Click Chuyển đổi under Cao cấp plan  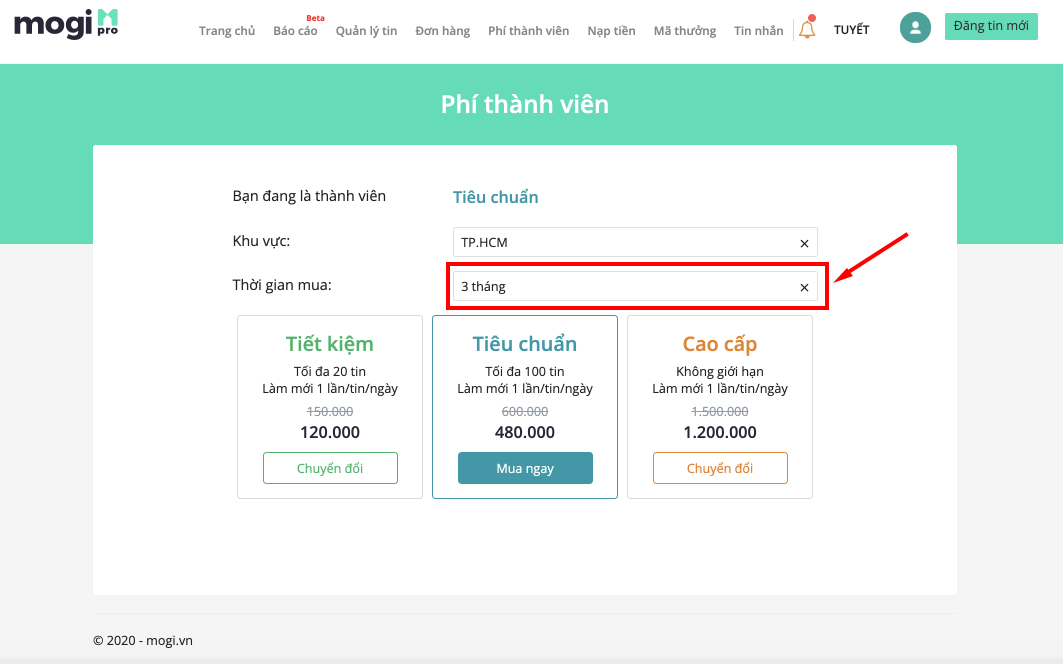tap(720, 468)
